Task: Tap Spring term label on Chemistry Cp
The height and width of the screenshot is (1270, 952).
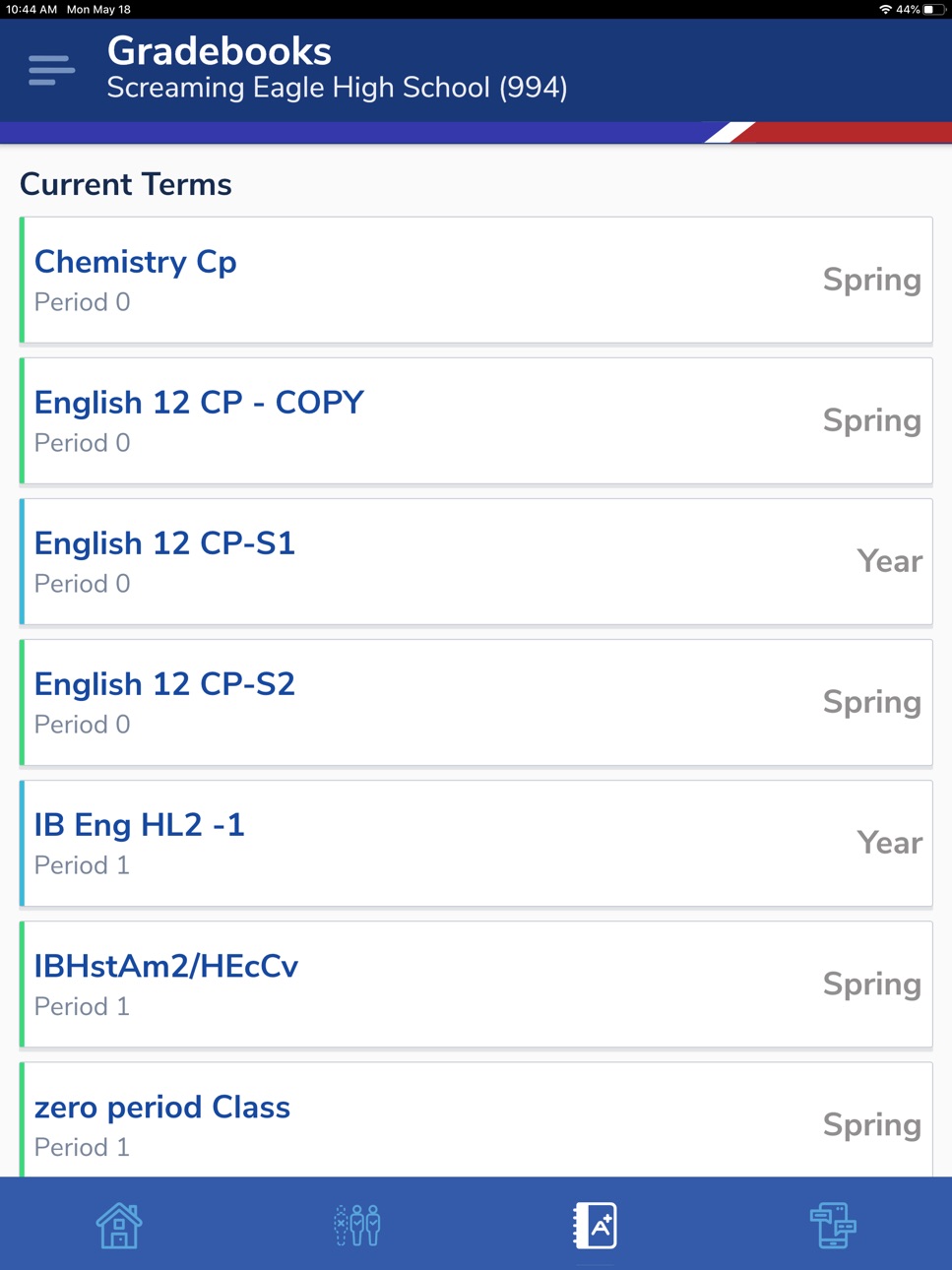Action: pos(872,281)
